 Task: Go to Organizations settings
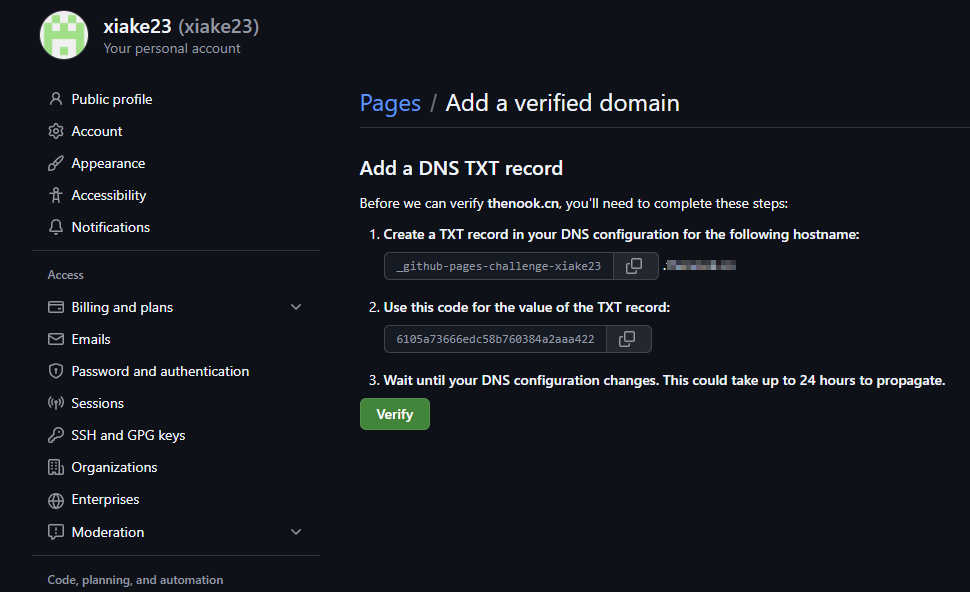(x=114, y=467)
